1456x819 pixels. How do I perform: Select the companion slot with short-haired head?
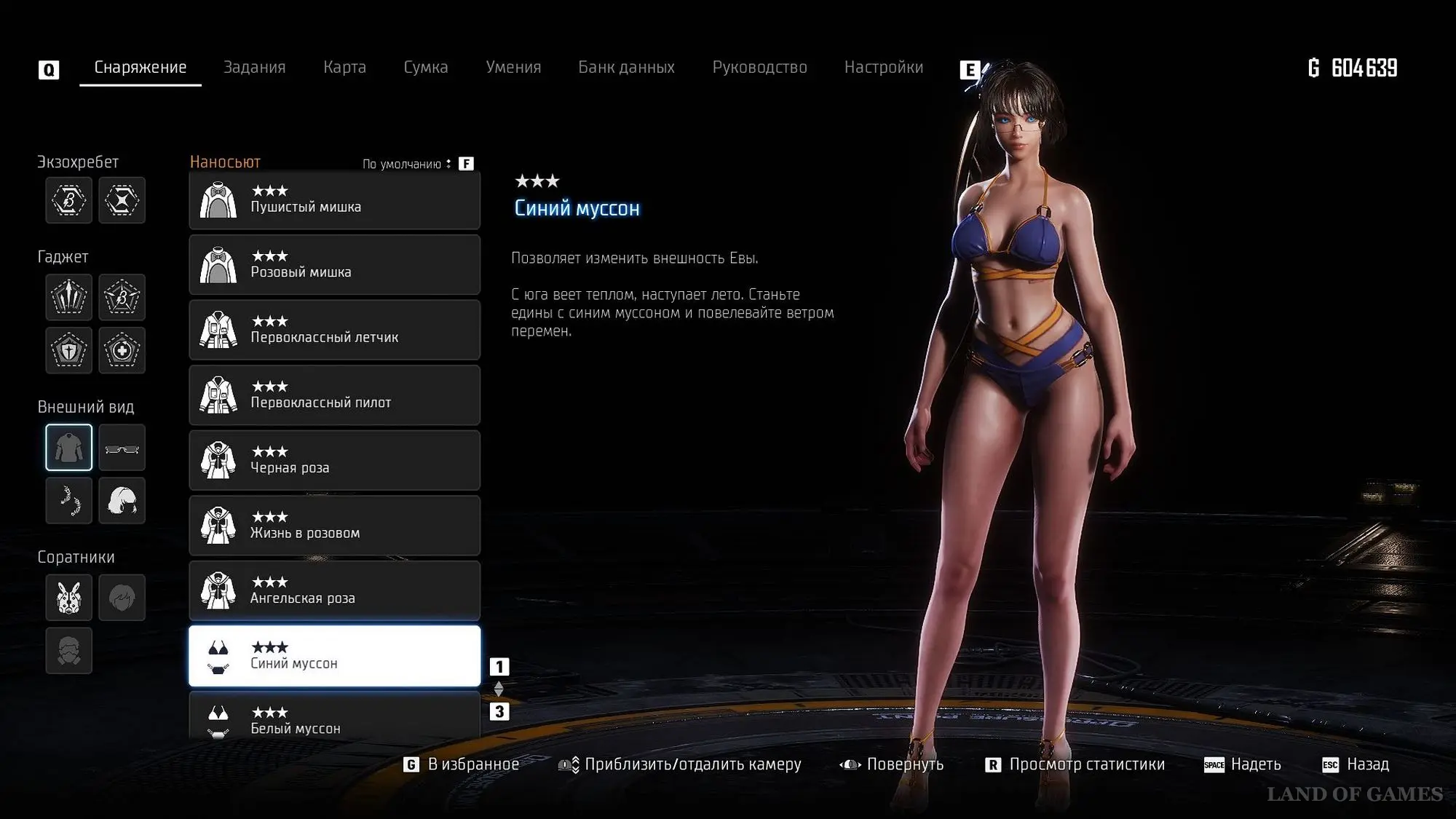pos(122,598)
